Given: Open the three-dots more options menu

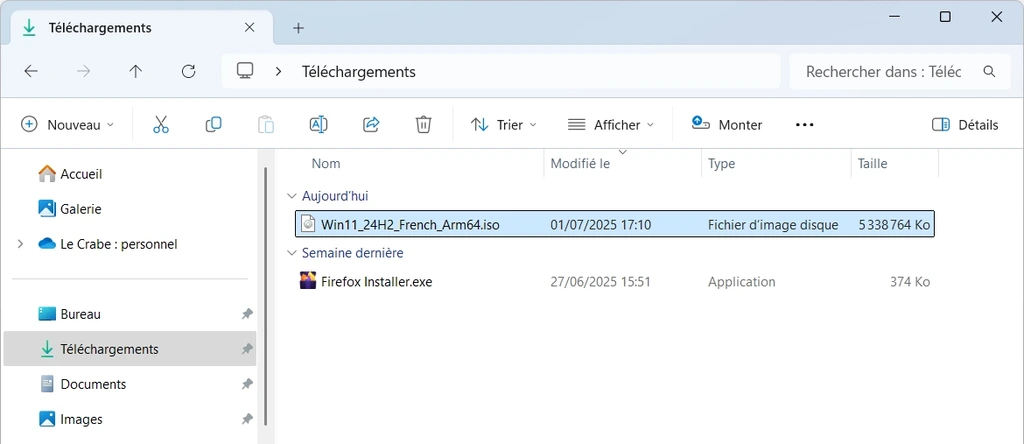Looking at the screenshot, I should click(805, 125).
